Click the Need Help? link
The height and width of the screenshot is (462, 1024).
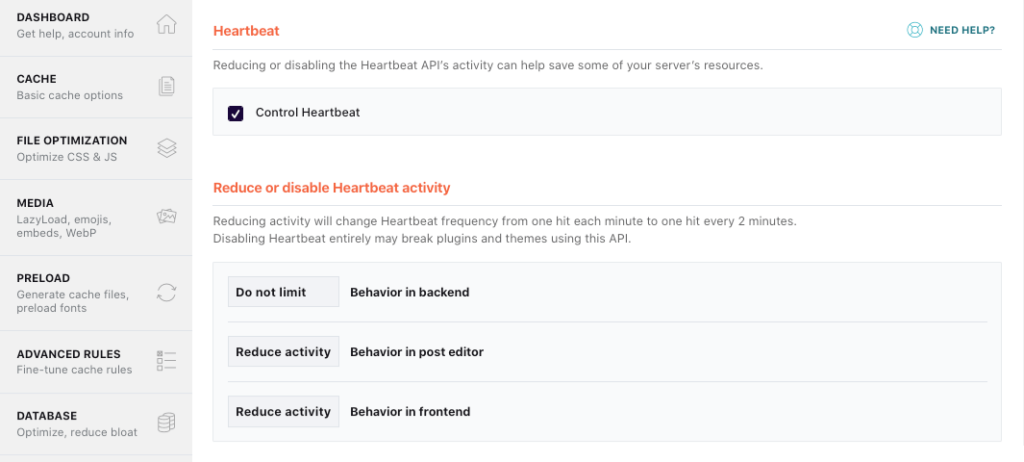coord(961,30)
